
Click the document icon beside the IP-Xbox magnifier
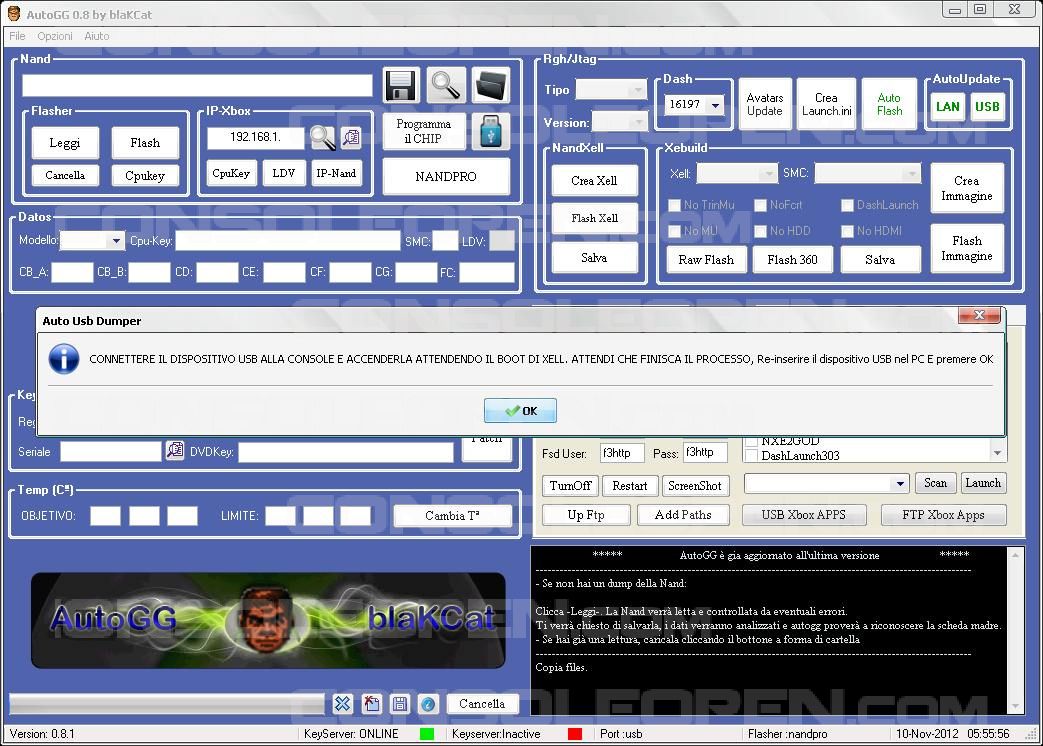pos(350,138)
